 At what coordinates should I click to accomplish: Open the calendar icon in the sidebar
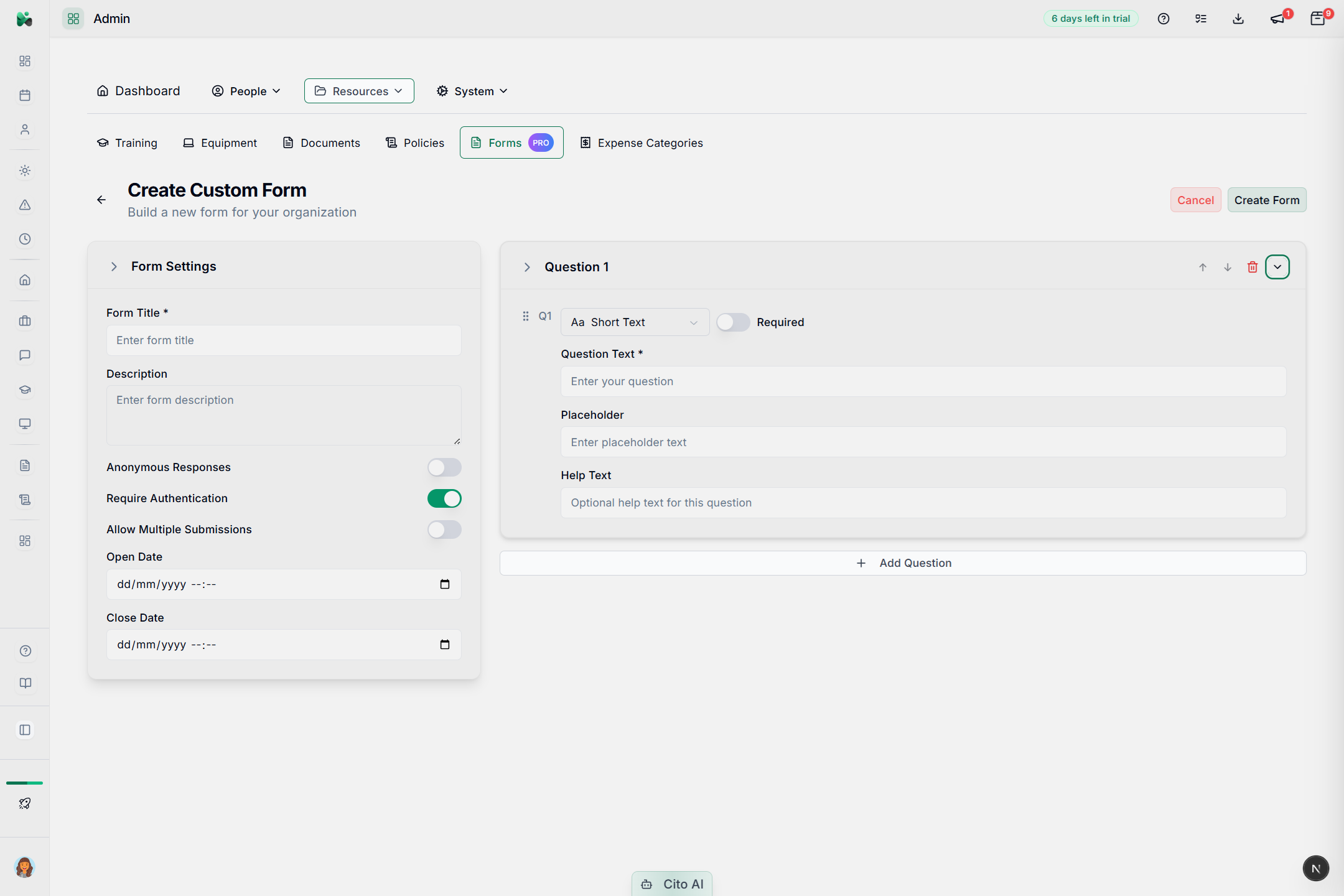pos(25,95)
